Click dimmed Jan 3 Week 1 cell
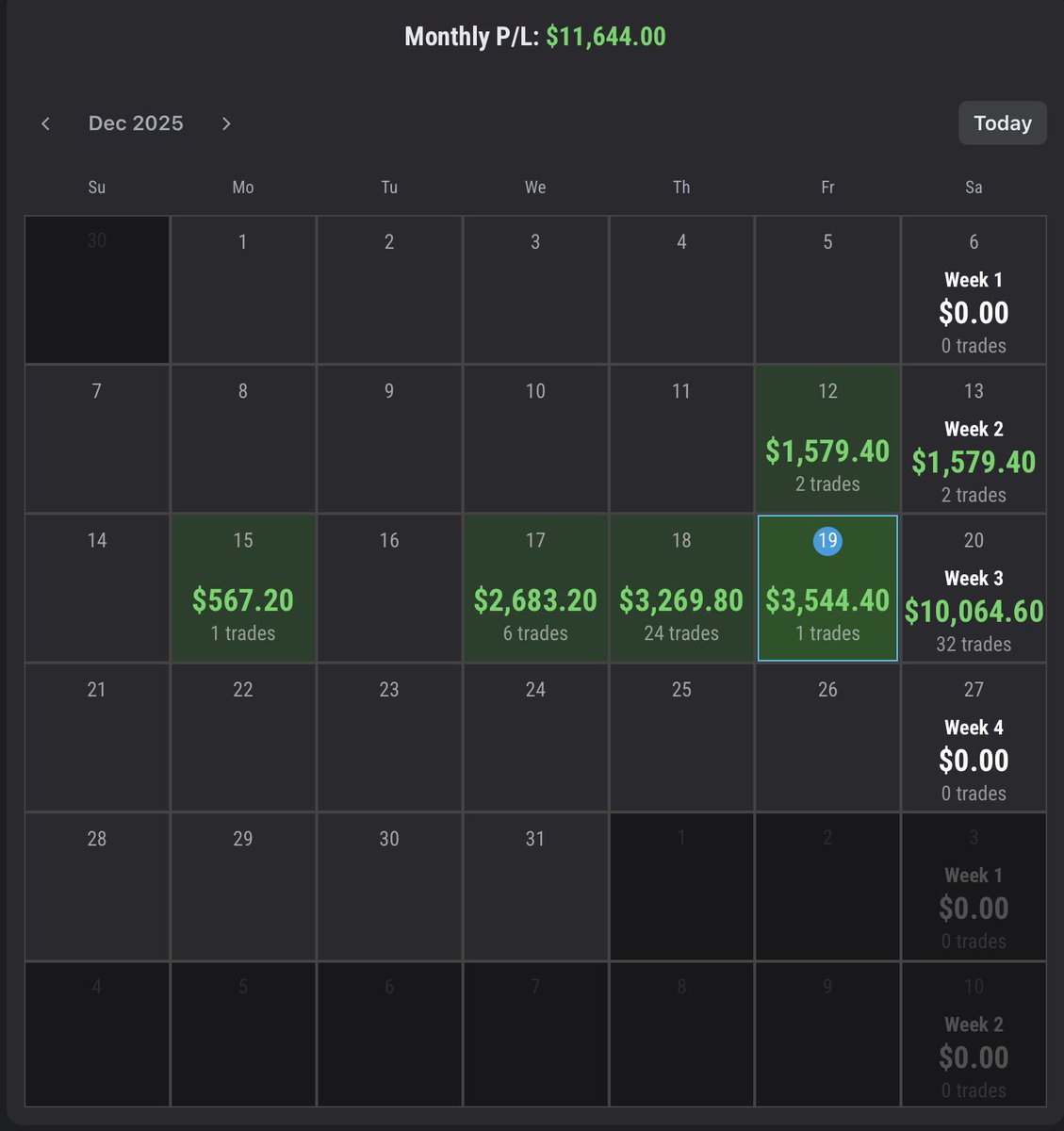The width and height of the screenshot is (1064, 1131). 974,886
